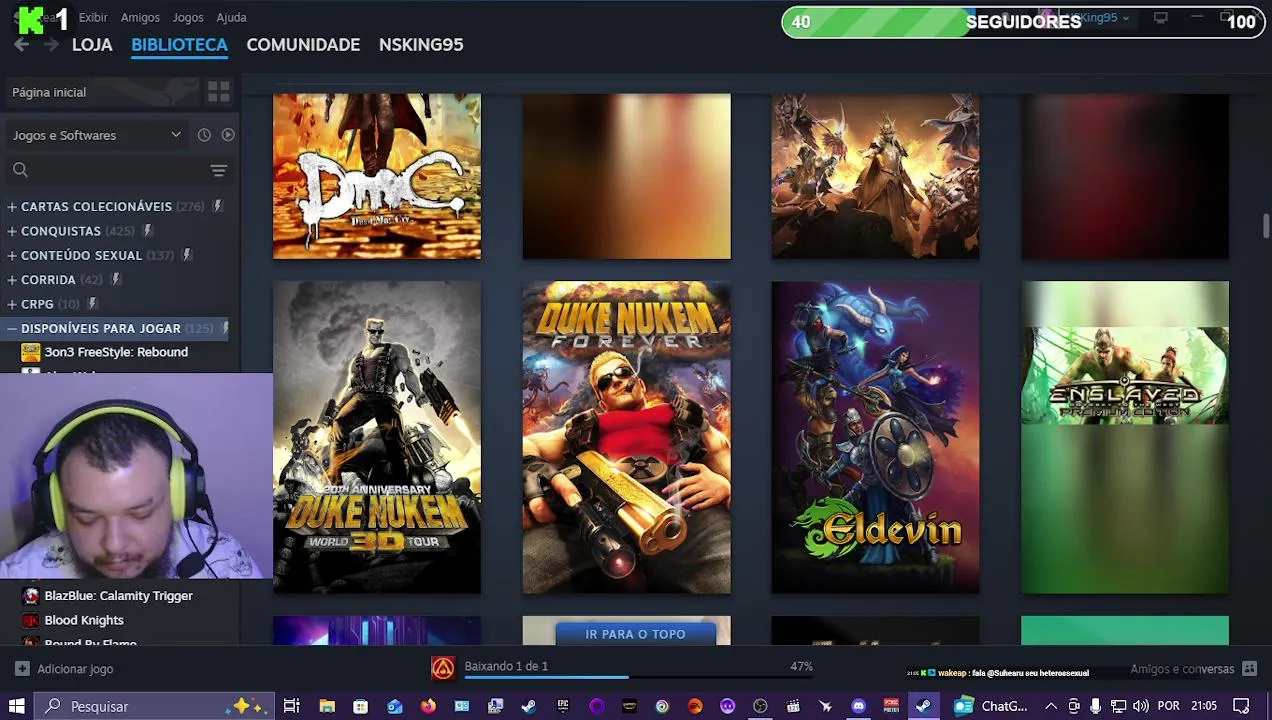Click the Blood Knights game icon
Screen dimensions: 1272x720
coord(31,620)
